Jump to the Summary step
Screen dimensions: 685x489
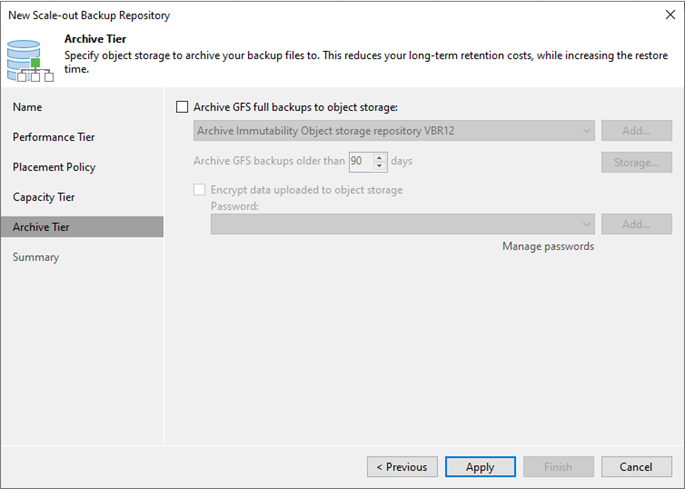[36, 257]
